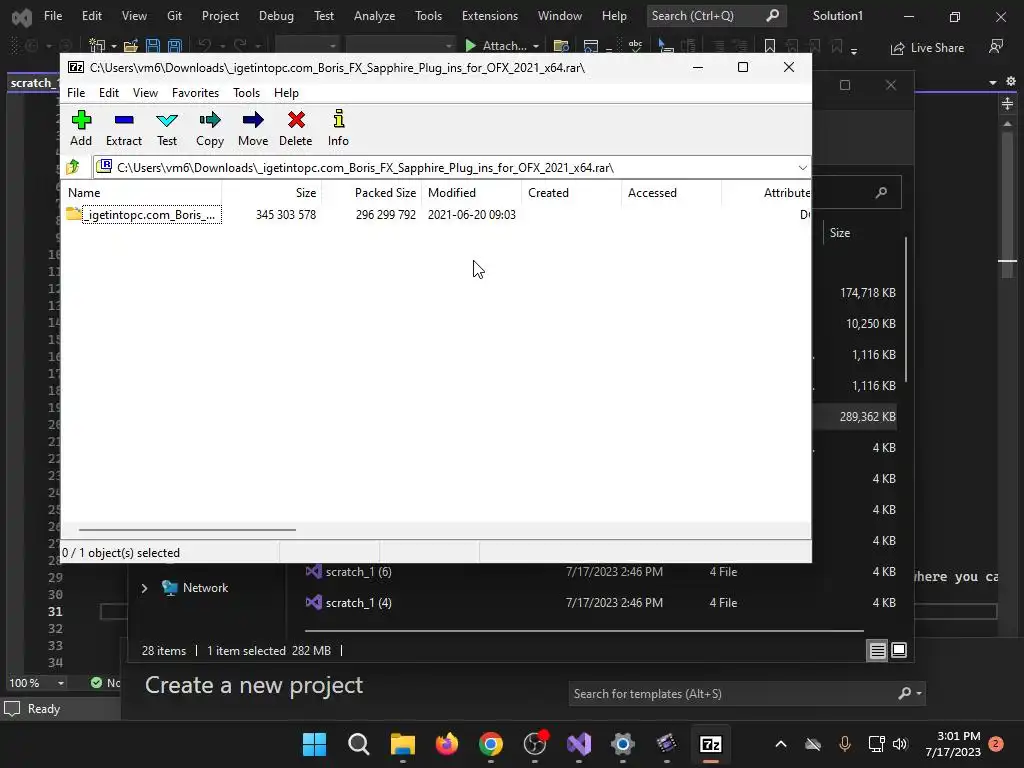Viewport: 1024px width, 768px height.
Task: Click the Add button in 7-Zip toolbar
Action: pos(81,128)
